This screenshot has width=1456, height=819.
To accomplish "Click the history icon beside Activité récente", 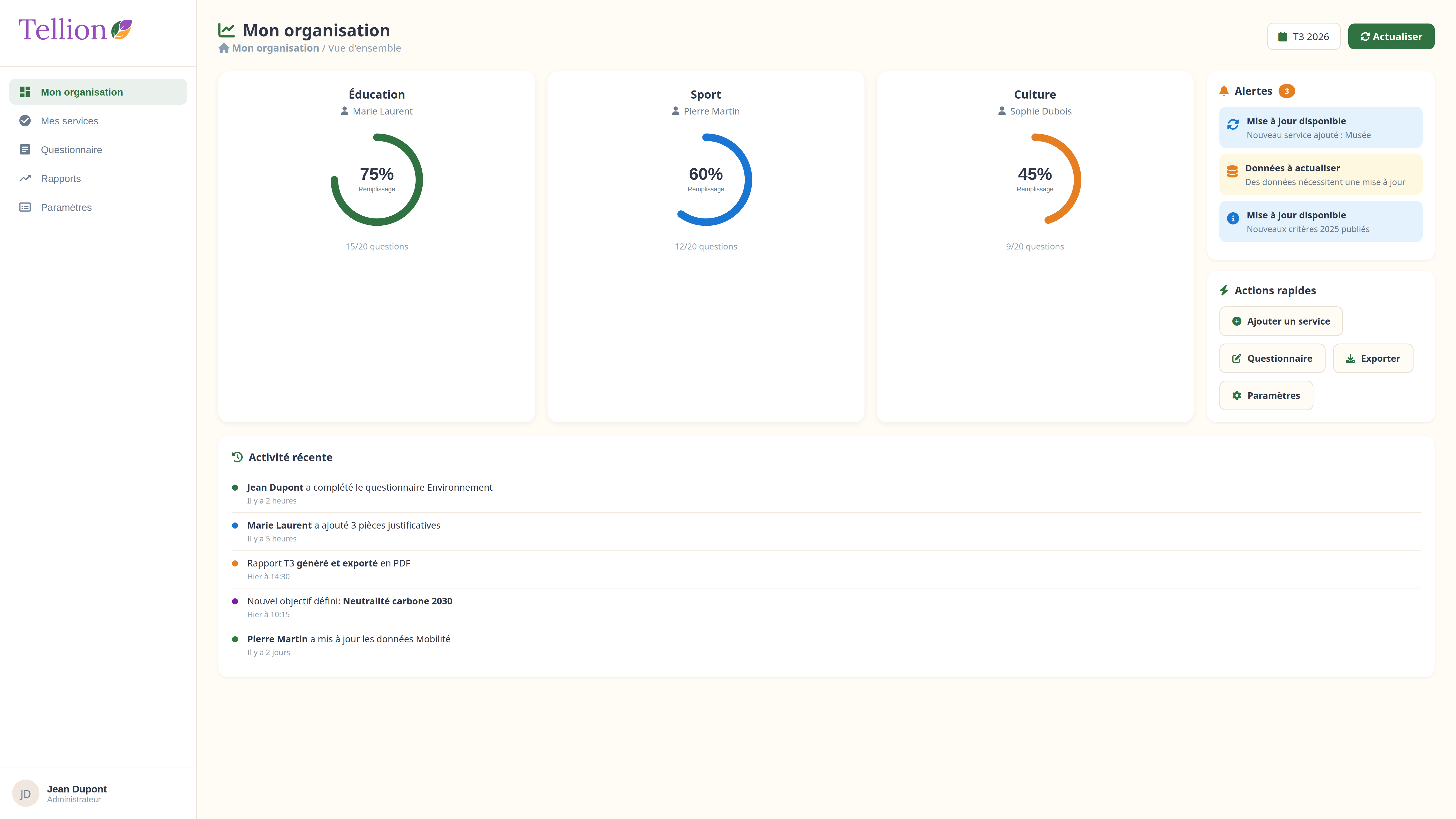I will 237,457.
